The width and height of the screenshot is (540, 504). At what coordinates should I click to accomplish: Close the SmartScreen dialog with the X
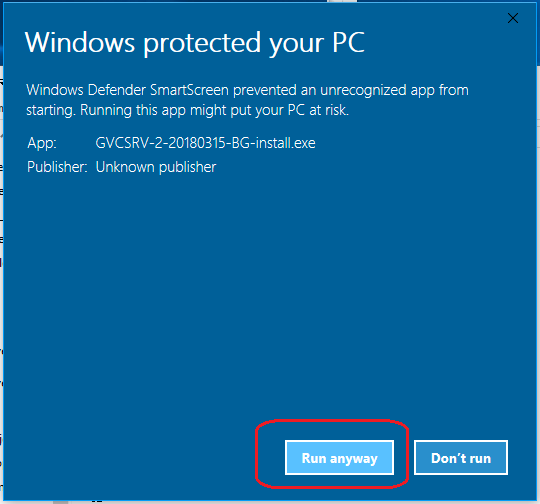pos(513,18)
